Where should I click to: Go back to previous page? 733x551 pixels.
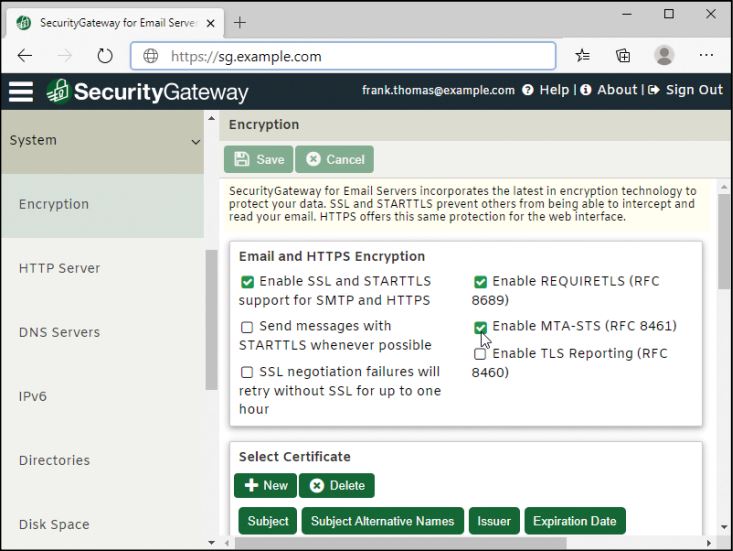point(24,56)
